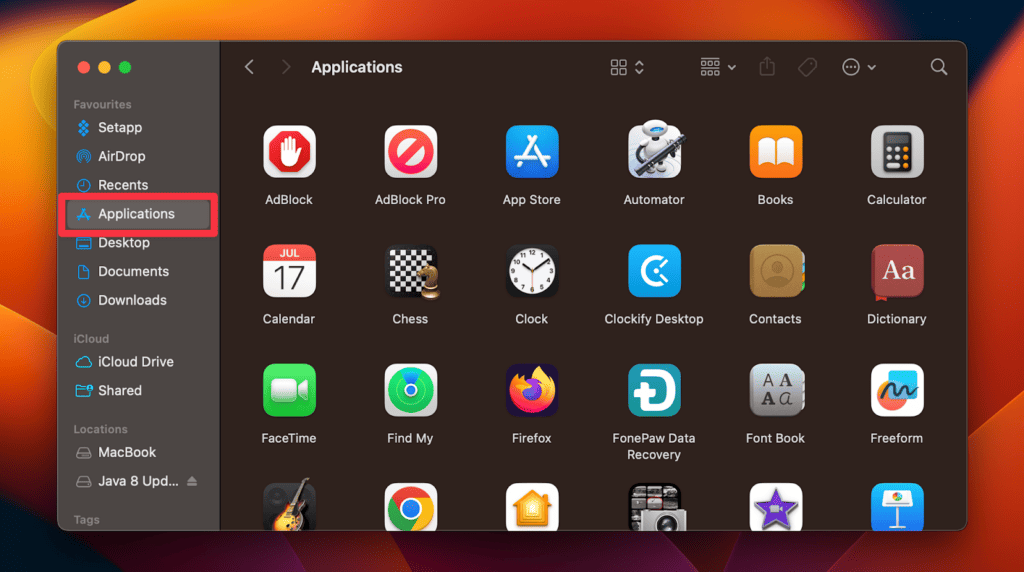Click the Applications window title
The width and height of the screenshot is (1024, 572).
(x=357, y=67)
